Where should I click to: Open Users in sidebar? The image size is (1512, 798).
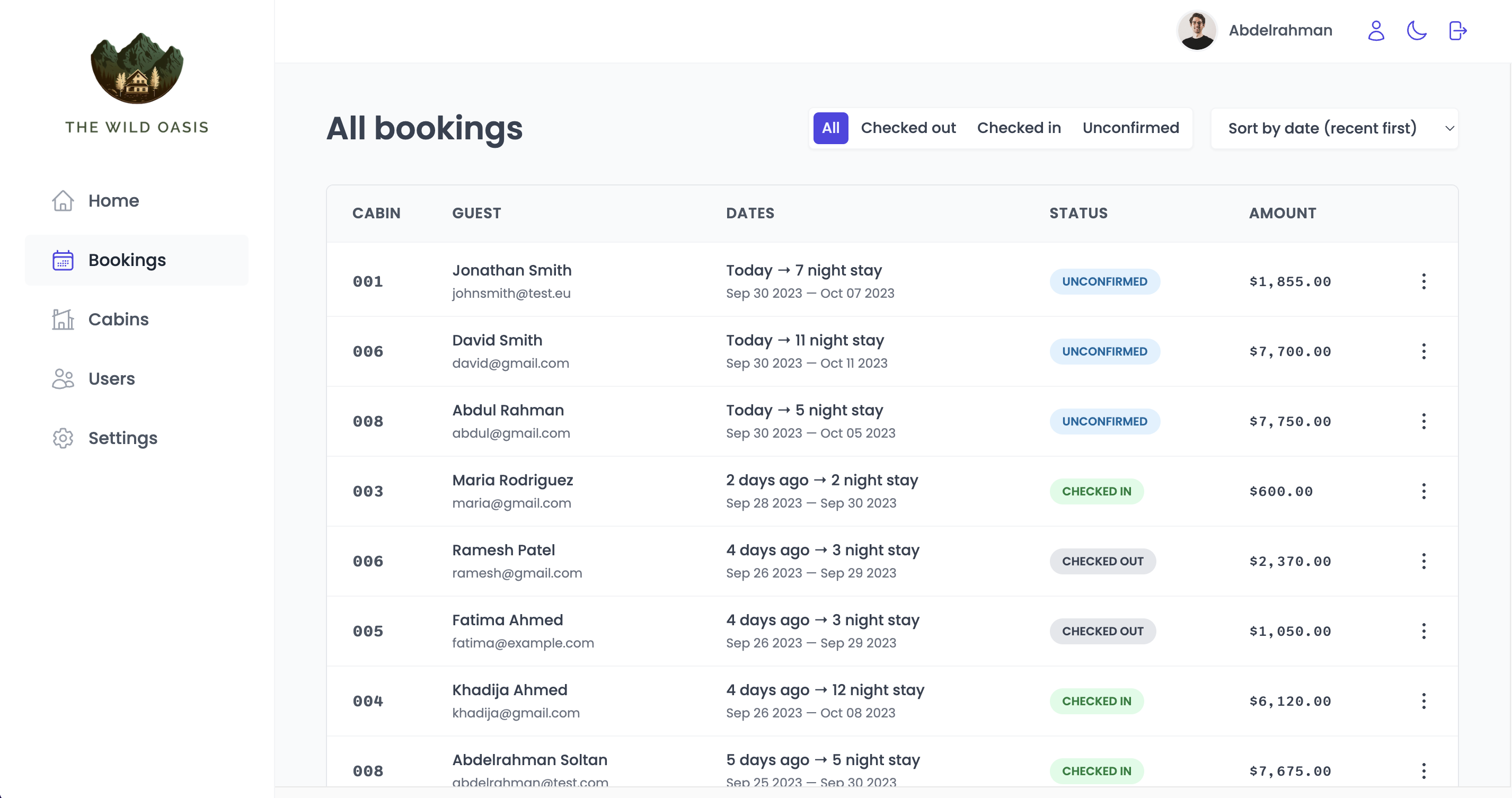[137, 378]
